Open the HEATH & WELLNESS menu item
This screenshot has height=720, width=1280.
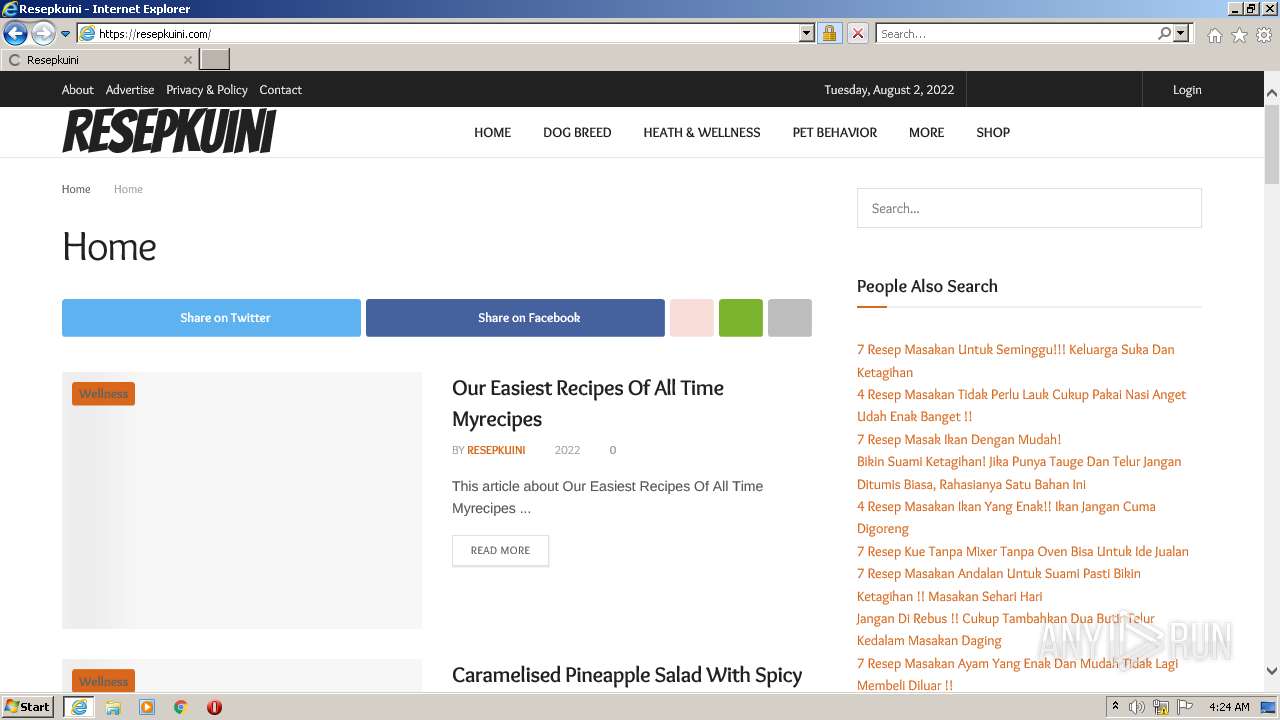[x=702, y=132]
